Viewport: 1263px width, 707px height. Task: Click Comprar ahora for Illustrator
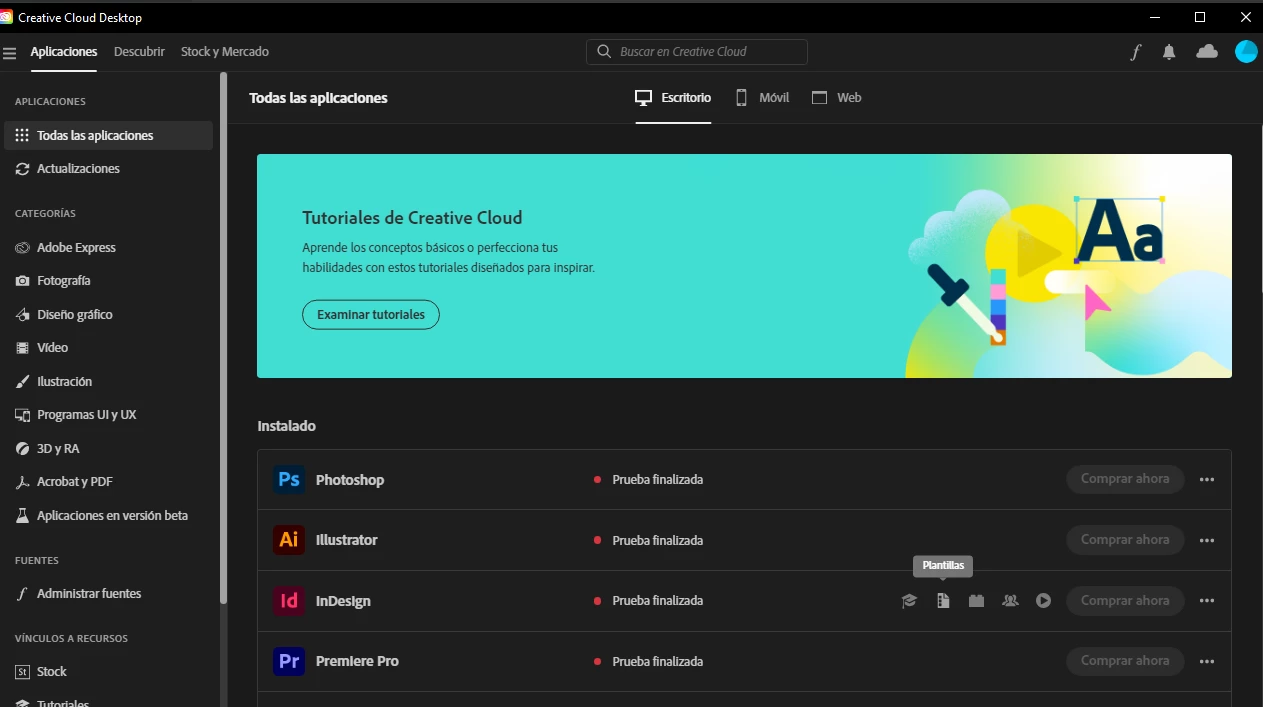(1125, 540)
